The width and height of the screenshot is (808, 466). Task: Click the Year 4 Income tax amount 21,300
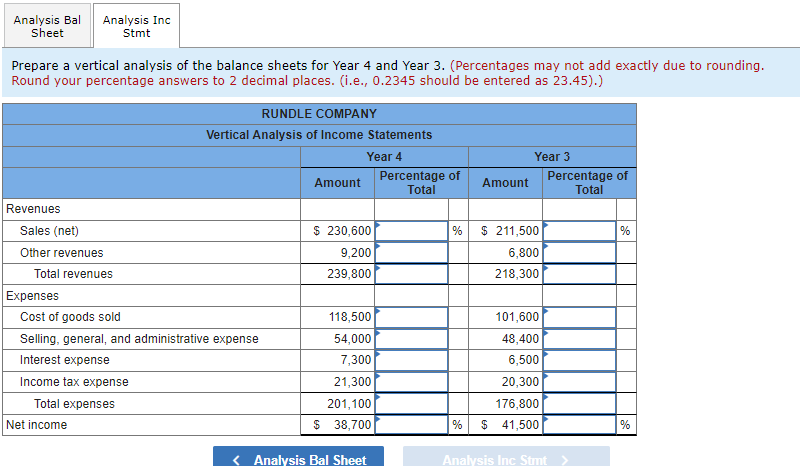coord(352,382)
